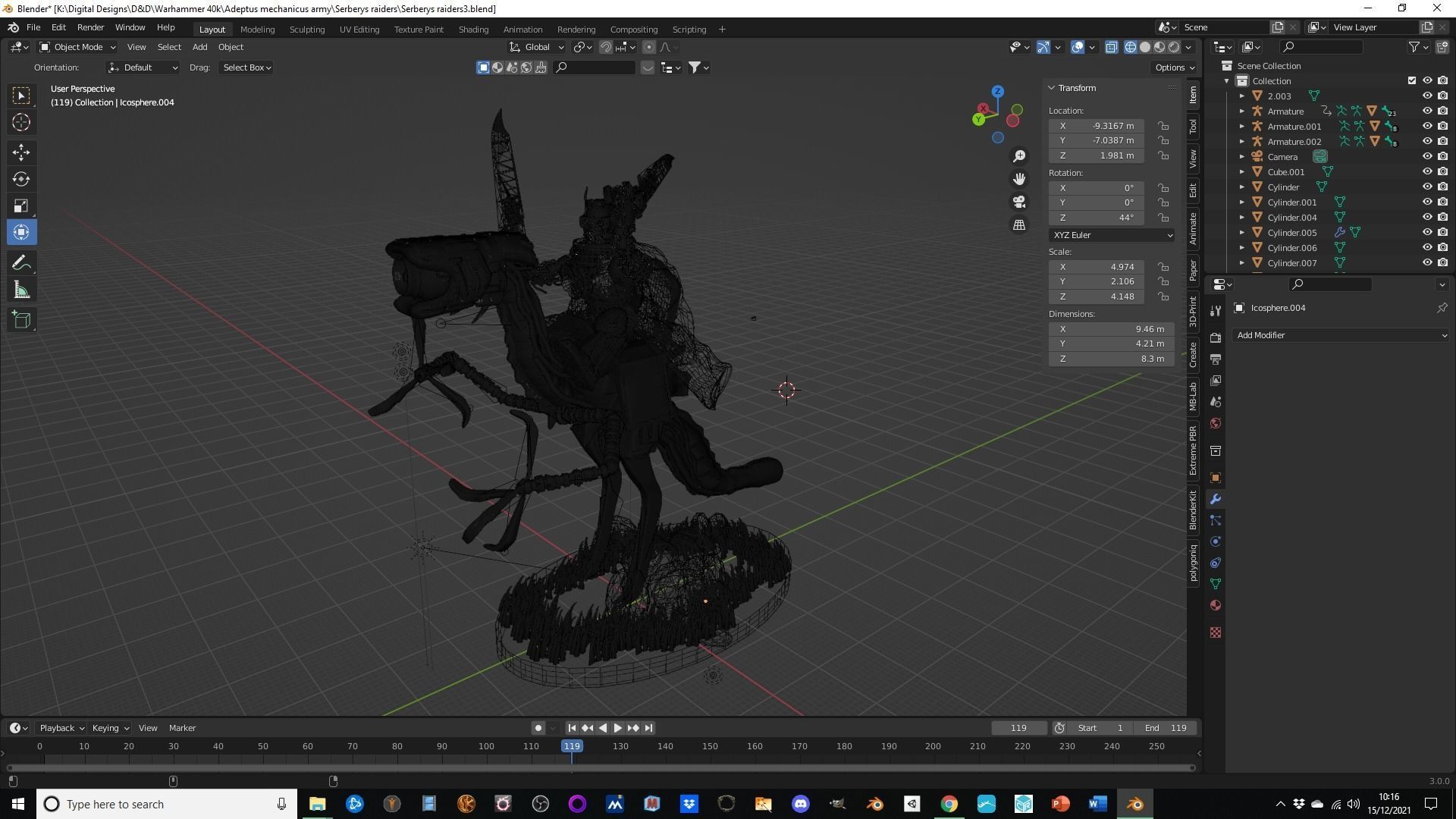Collapse the Transform panel
Screen dimensions: 1456x819
tap(1052, 88)
